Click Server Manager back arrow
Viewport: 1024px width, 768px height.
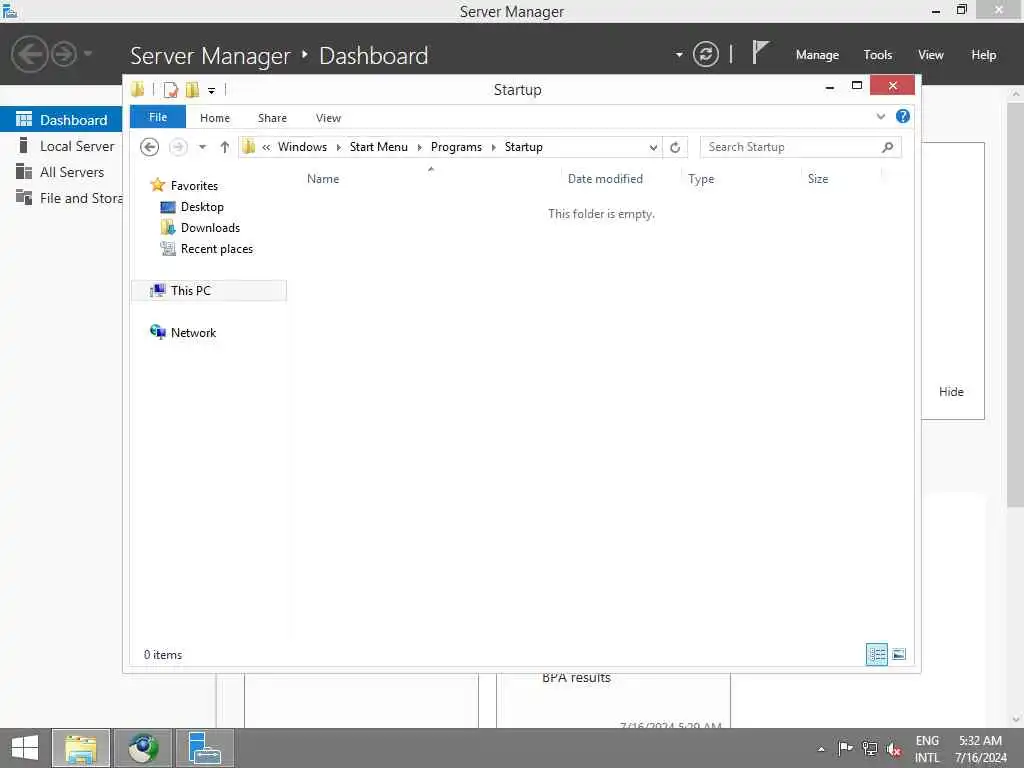click(x=29, y=54)
